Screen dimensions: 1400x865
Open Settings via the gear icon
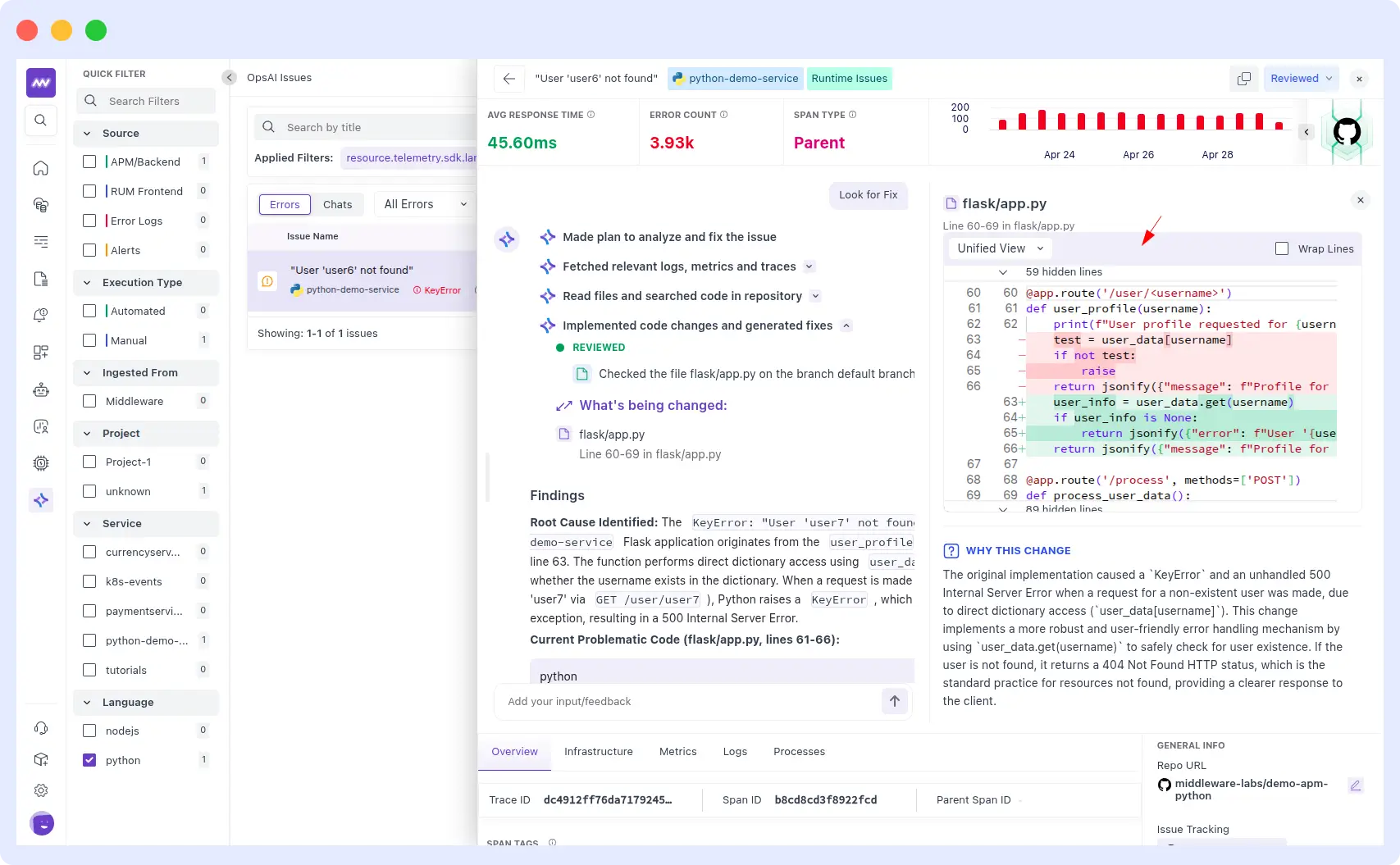pyautogui.click(x=41, y=790)
